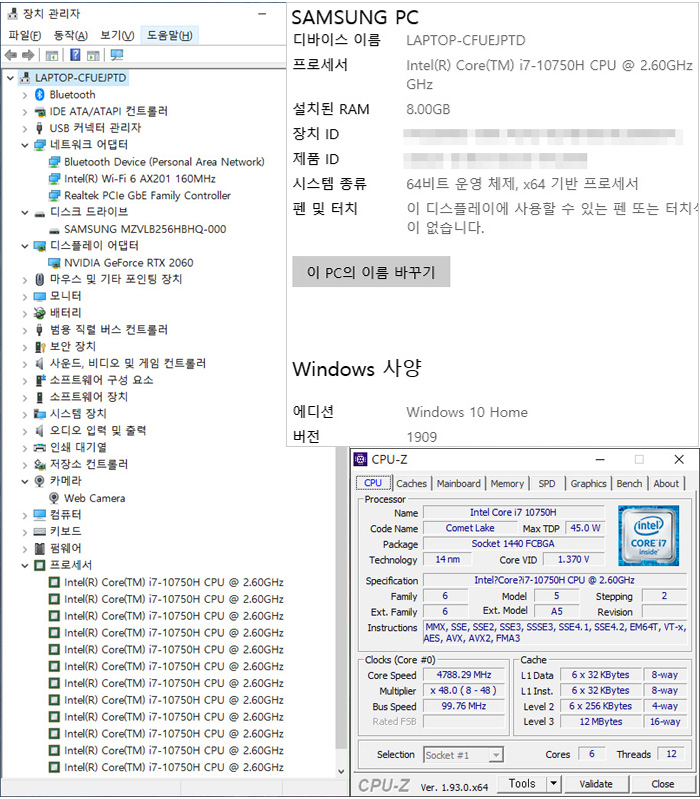Switch to the Caches tab in CPU-Z
This screenshot has width=700, height=799.
click(412, 484)
